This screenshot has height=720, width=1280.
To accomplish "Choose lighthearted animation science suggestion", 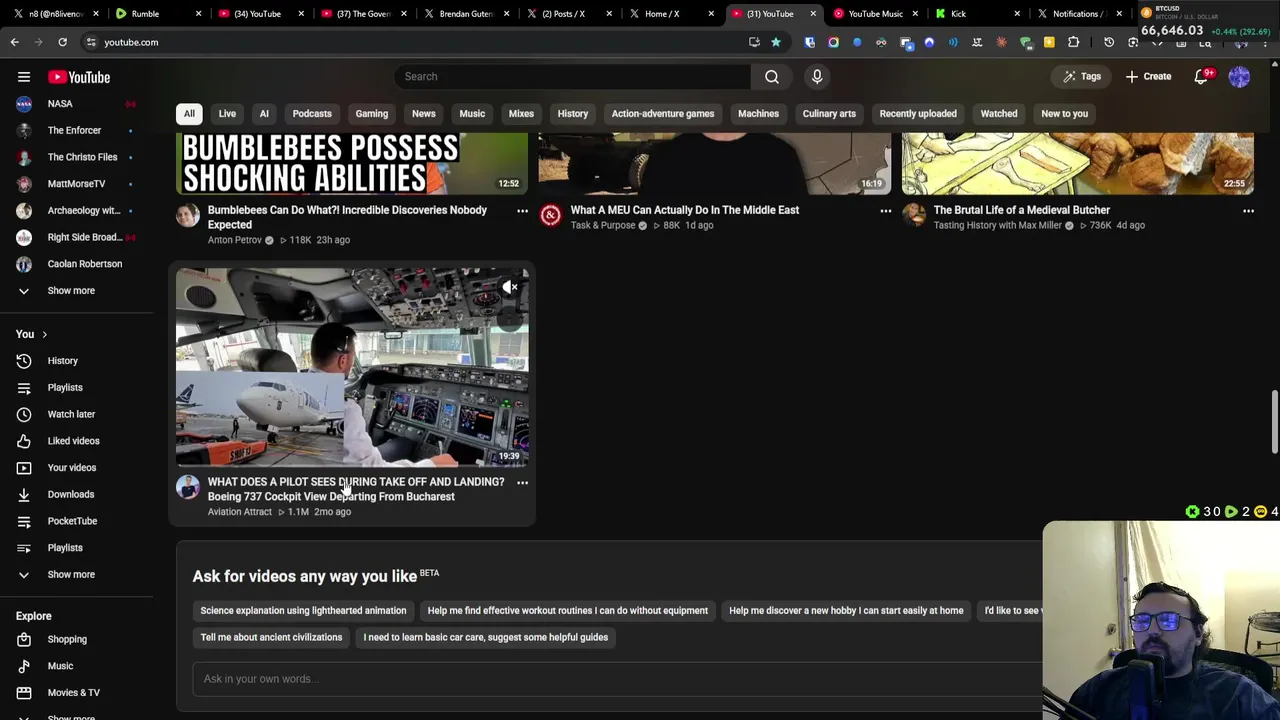I will [303, 611].
